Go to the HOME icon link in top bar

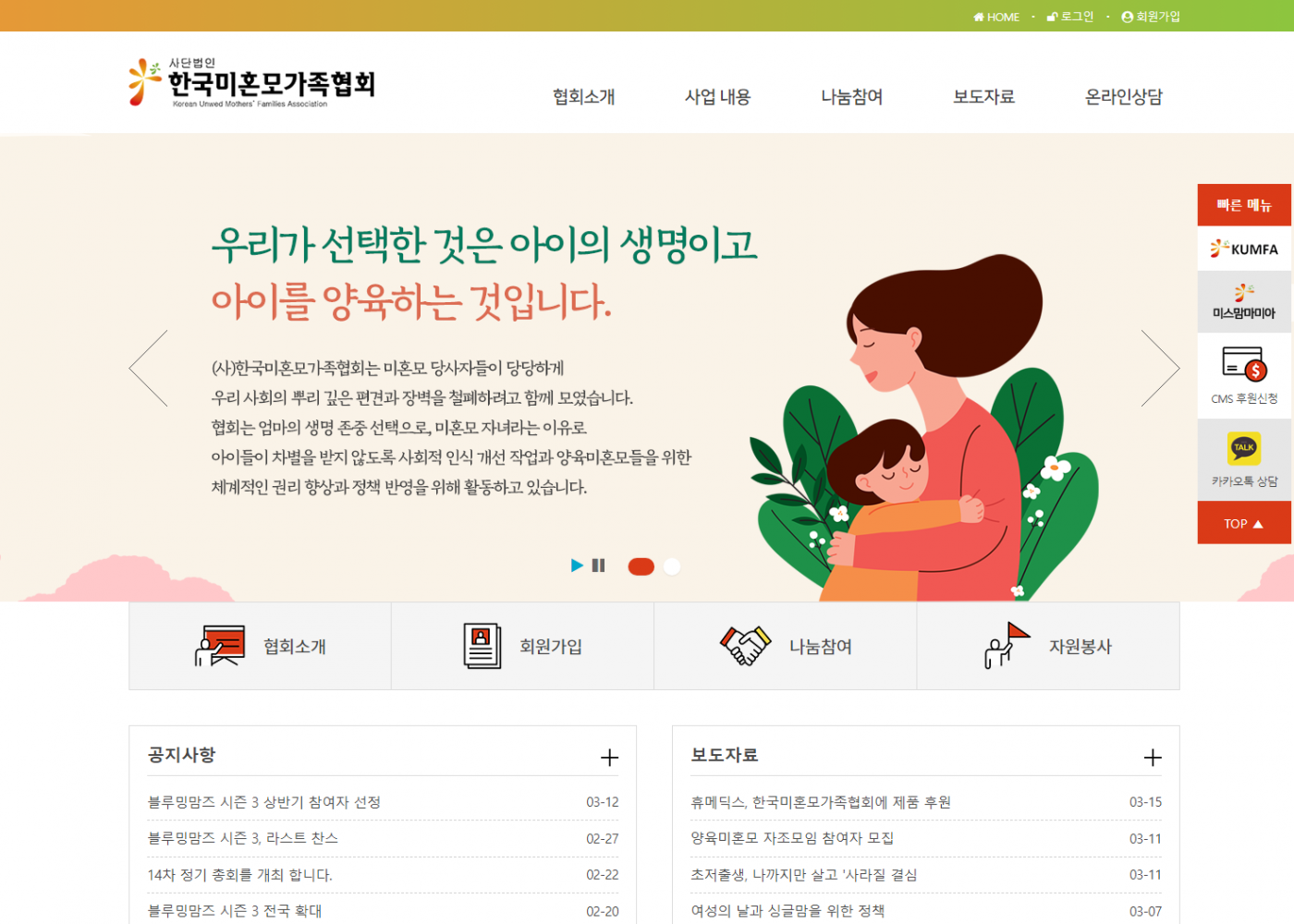point(996,17)
